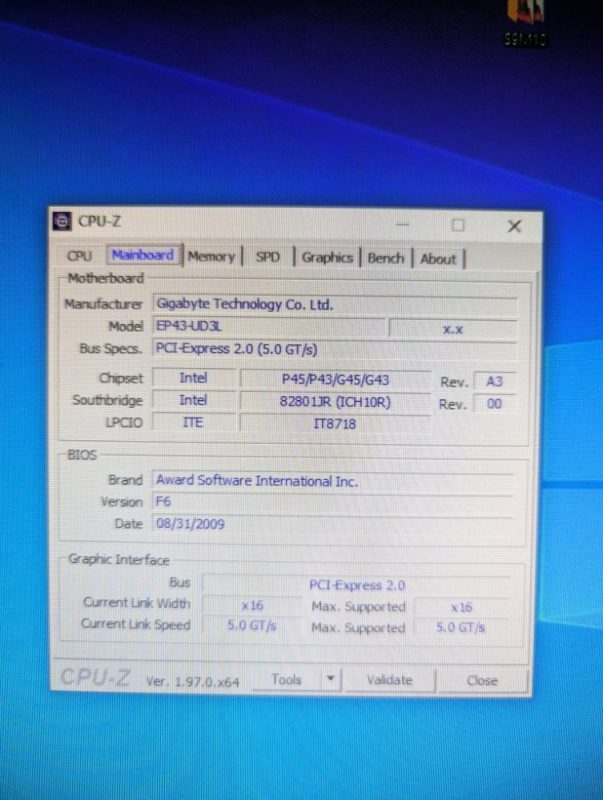Open the Memory tab
Screen dimensions: 603x800
click(211, 257)
